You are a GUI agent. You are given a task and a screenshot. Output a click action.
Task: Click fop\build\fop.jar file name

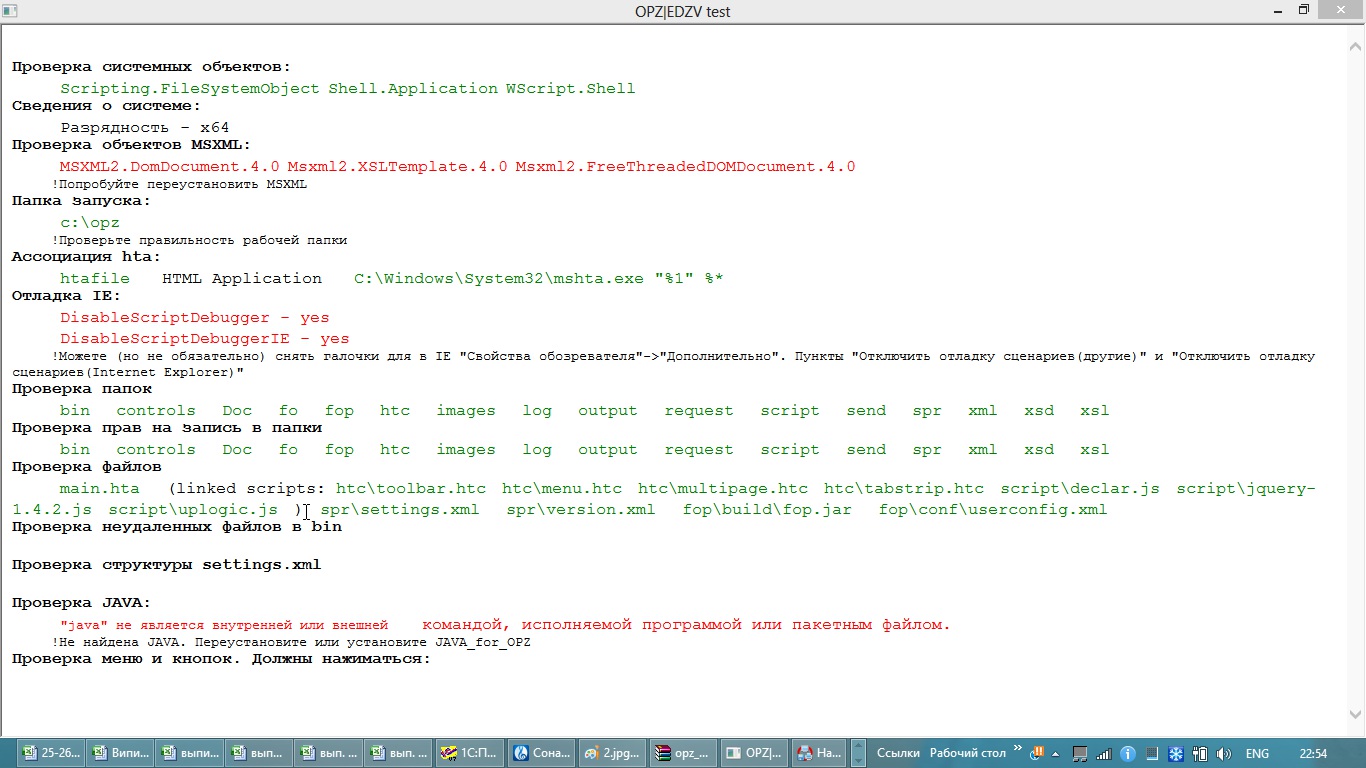tap(768, 509)
